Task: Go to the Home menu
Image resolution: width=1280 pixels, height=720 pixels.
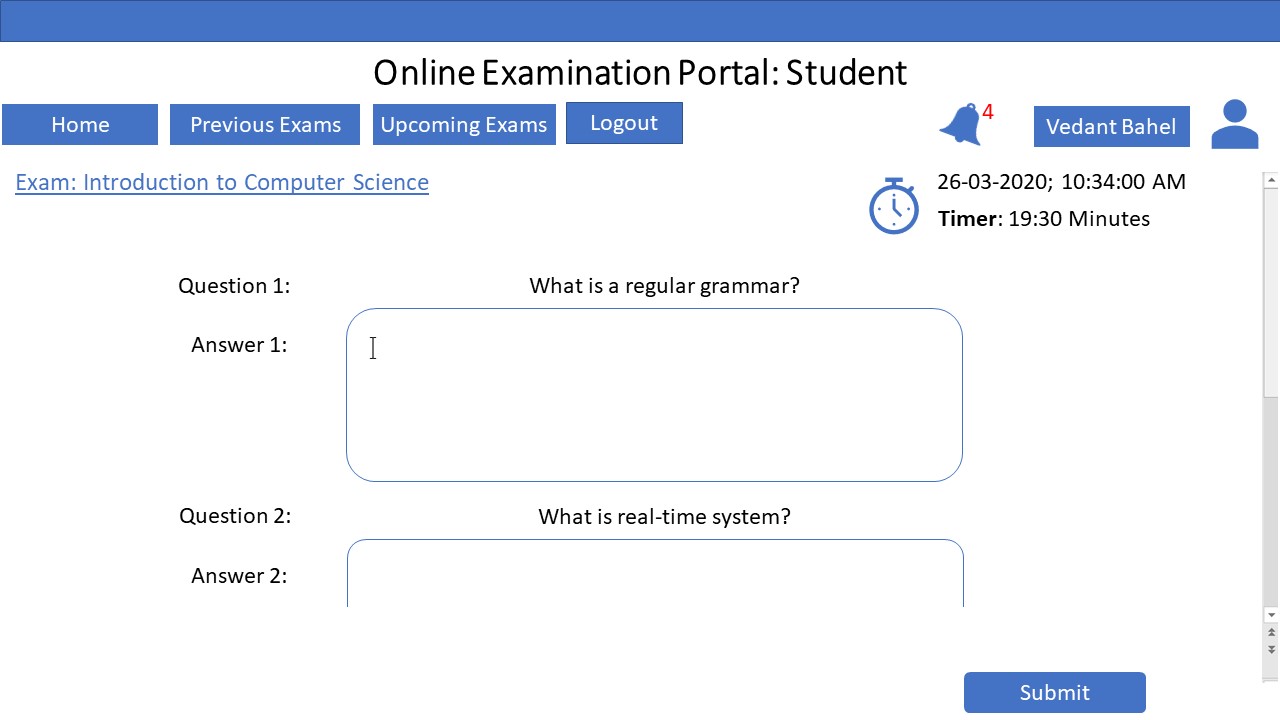Action: [x=80, y=125]
